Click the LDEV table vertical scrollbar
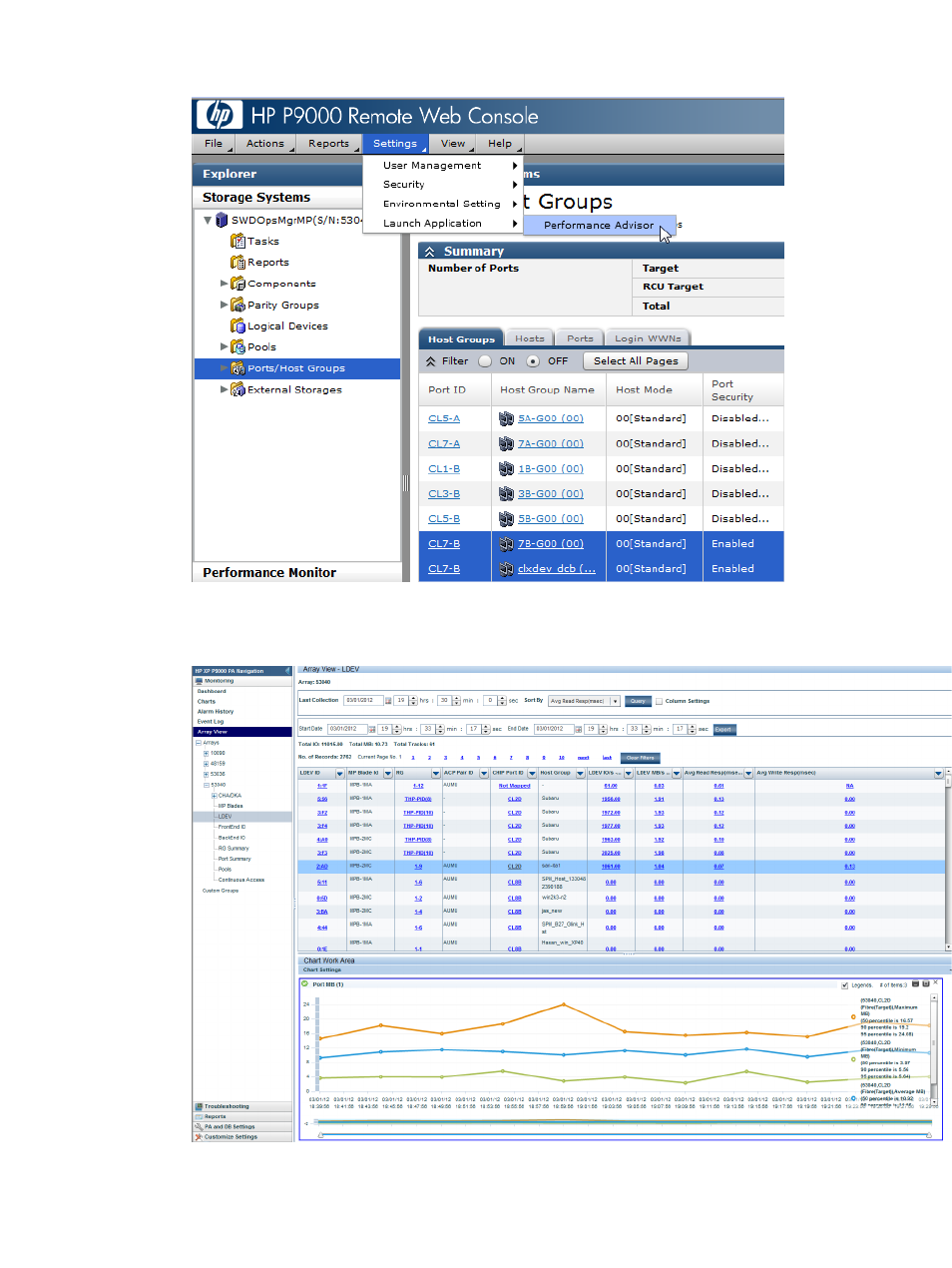Viewport: 952px width, 1268px height. tap(948, 859)
